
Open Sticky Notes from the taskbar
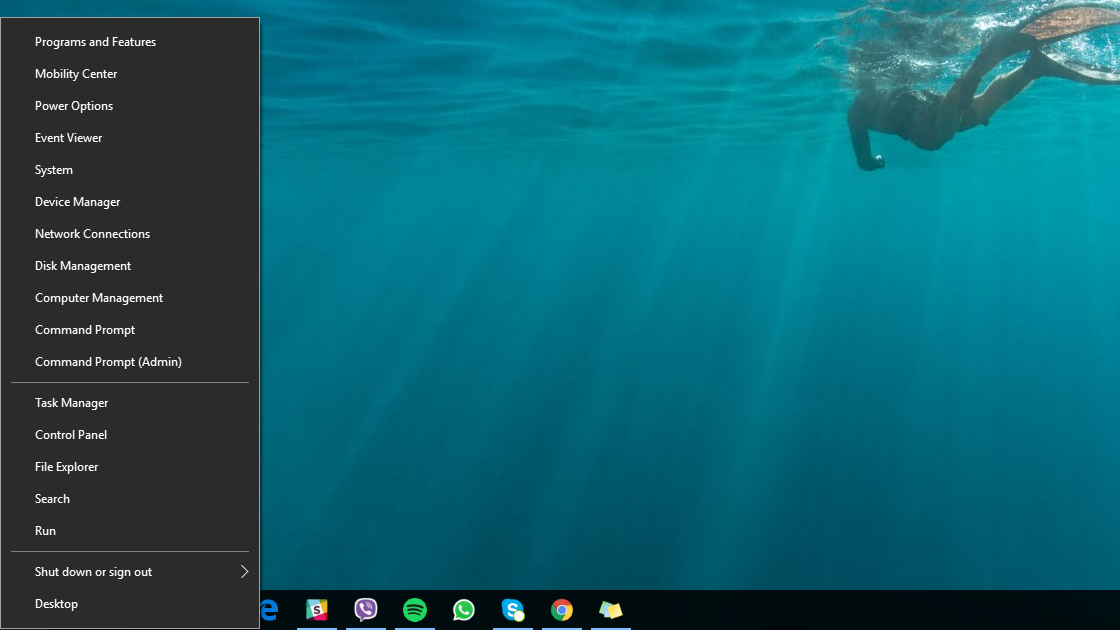tap(611, 610)
